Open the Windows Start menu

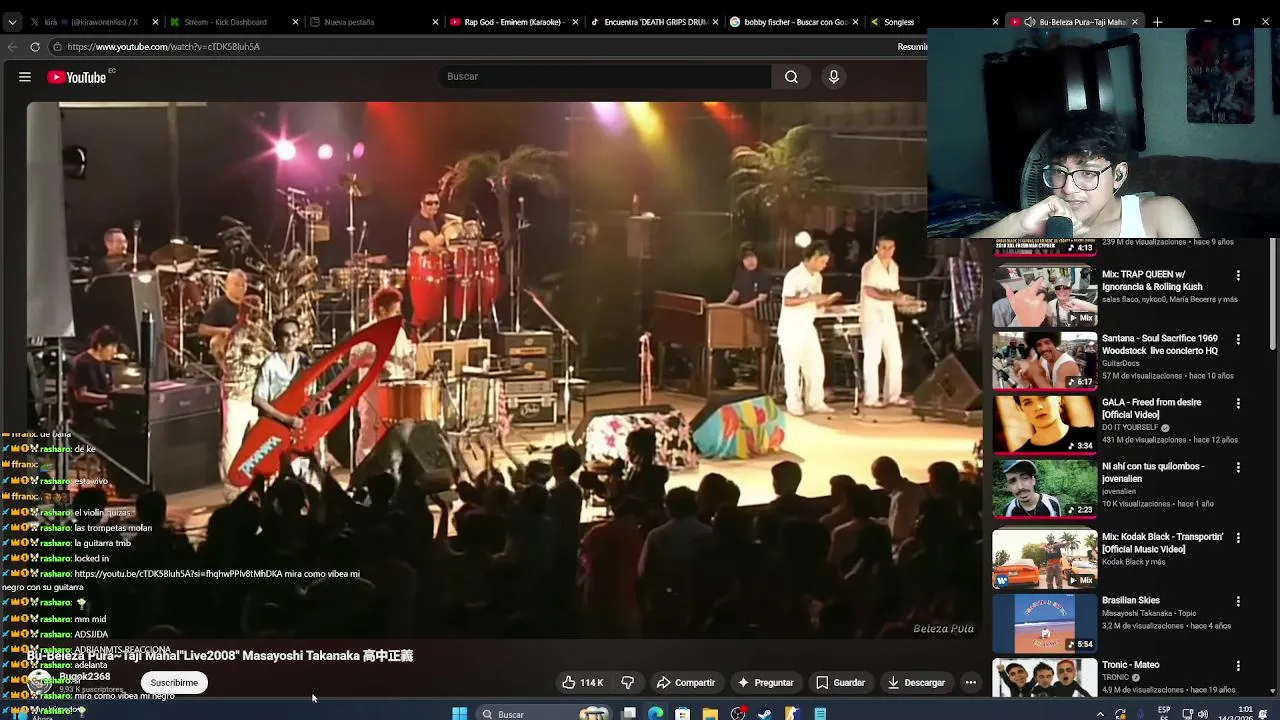[459, 714]
